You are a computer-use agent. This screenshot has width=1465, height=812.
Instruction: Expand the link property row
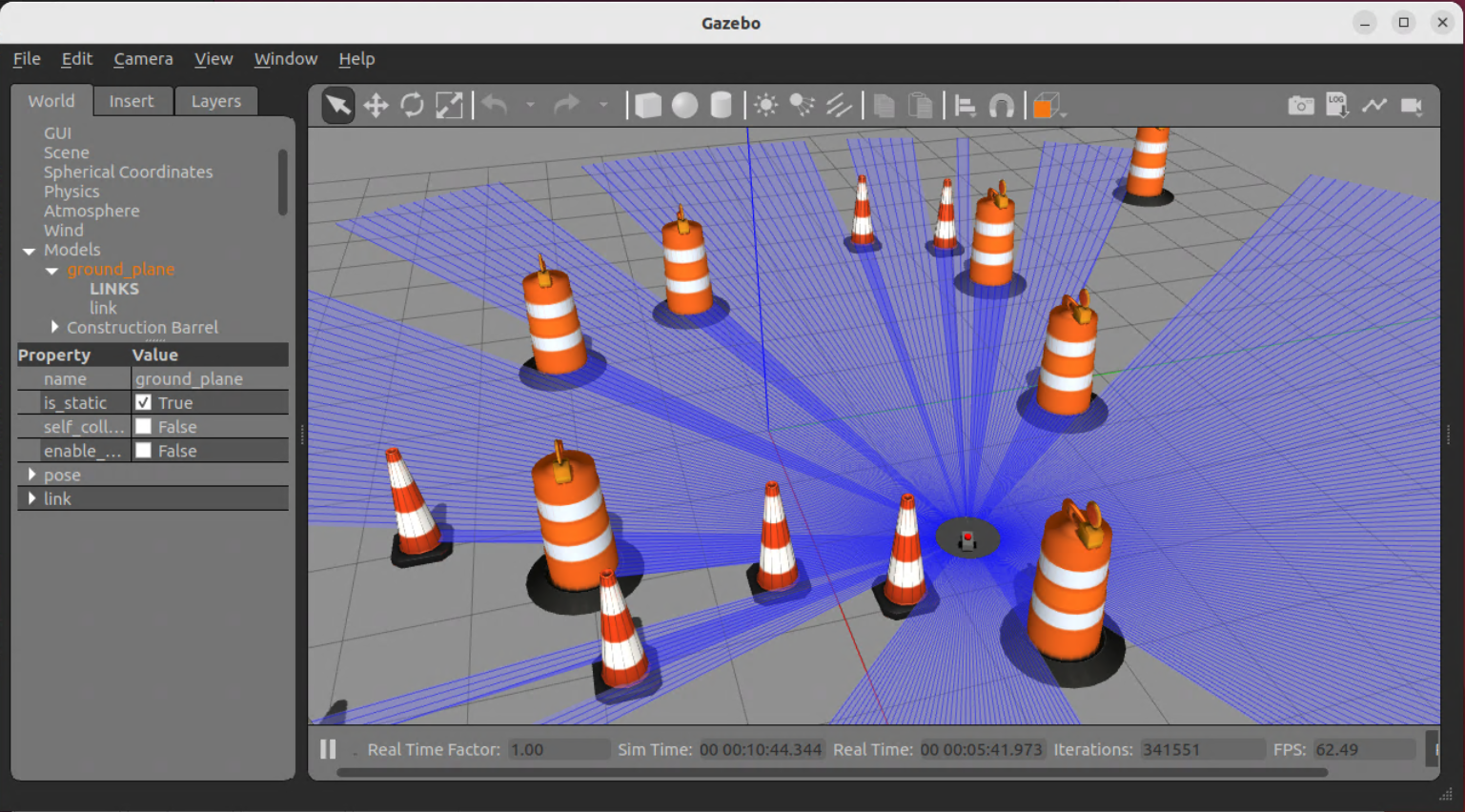click(32, 497)
